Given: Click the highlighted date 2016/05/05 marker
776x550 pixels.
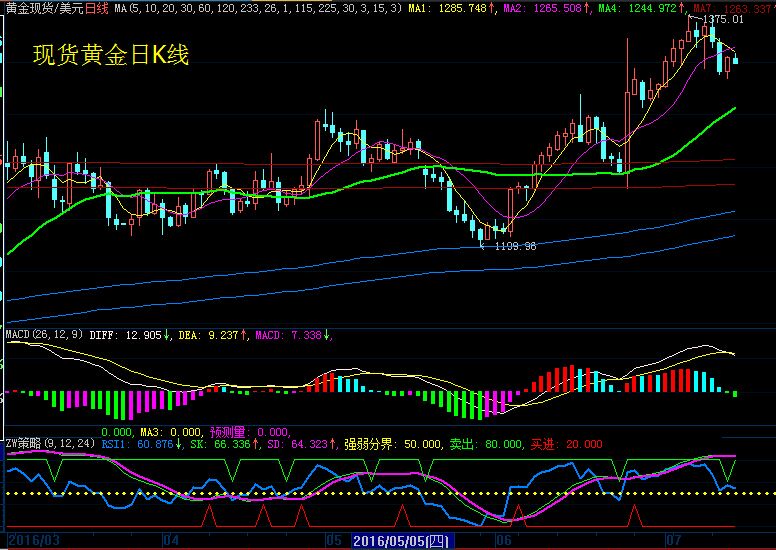Looking at the screenshot, I should tap(401, 541).
